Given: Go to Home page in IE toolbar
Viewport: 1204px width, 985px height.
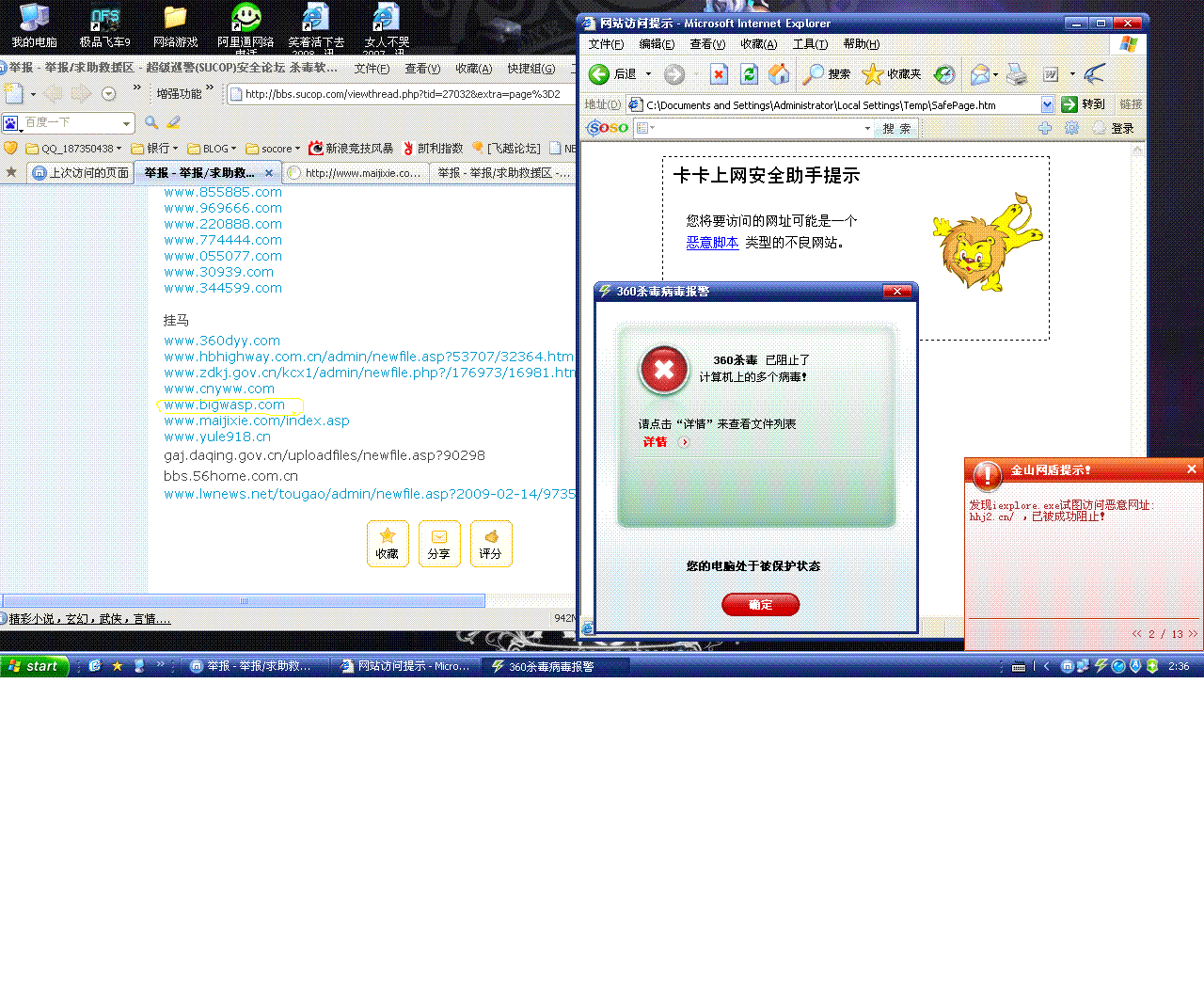Looking at the screenshot, I should tap(779, 74).
